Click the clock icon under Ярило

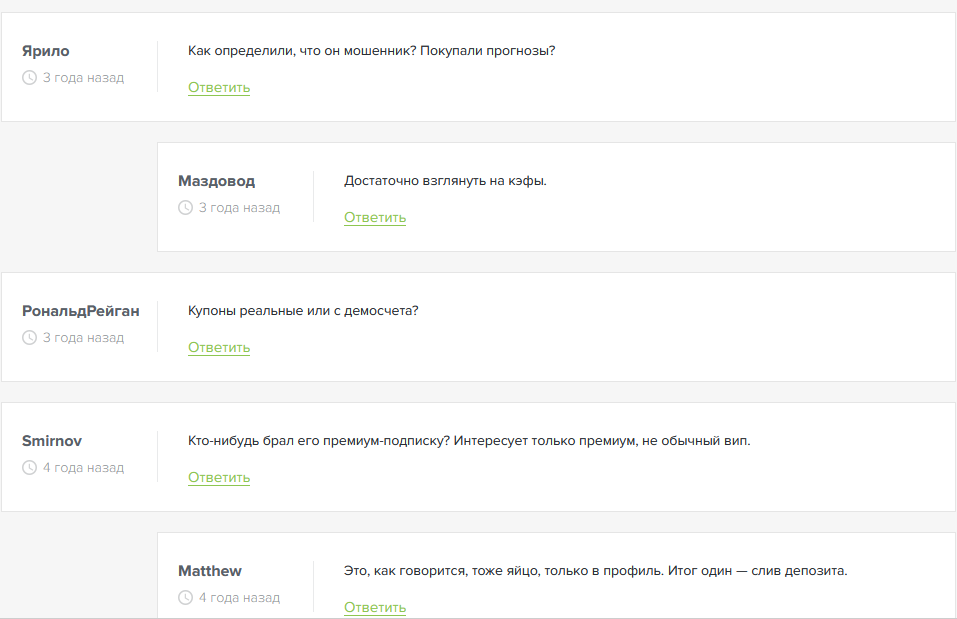(x=29, y=78)
